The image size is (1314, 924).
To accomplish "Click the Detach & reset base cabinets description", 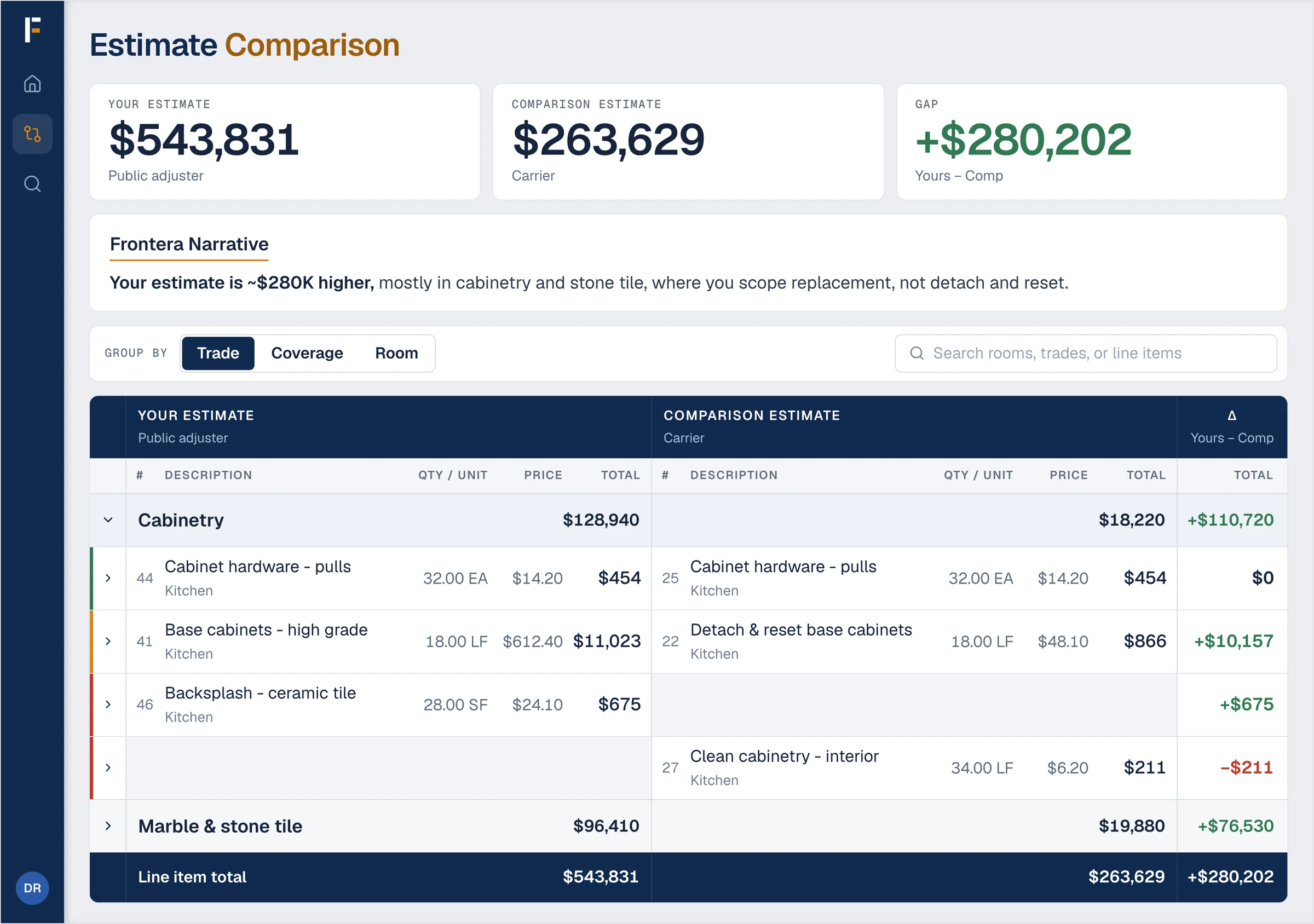I will pos(801,630).
